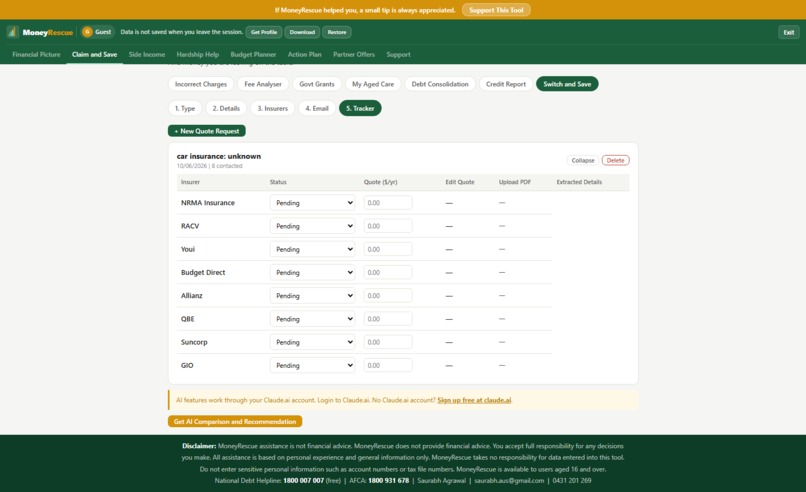This screenshot has width=806, height=492.
Task: Click Suncorp quote amount field
Action: pos(388,342)
